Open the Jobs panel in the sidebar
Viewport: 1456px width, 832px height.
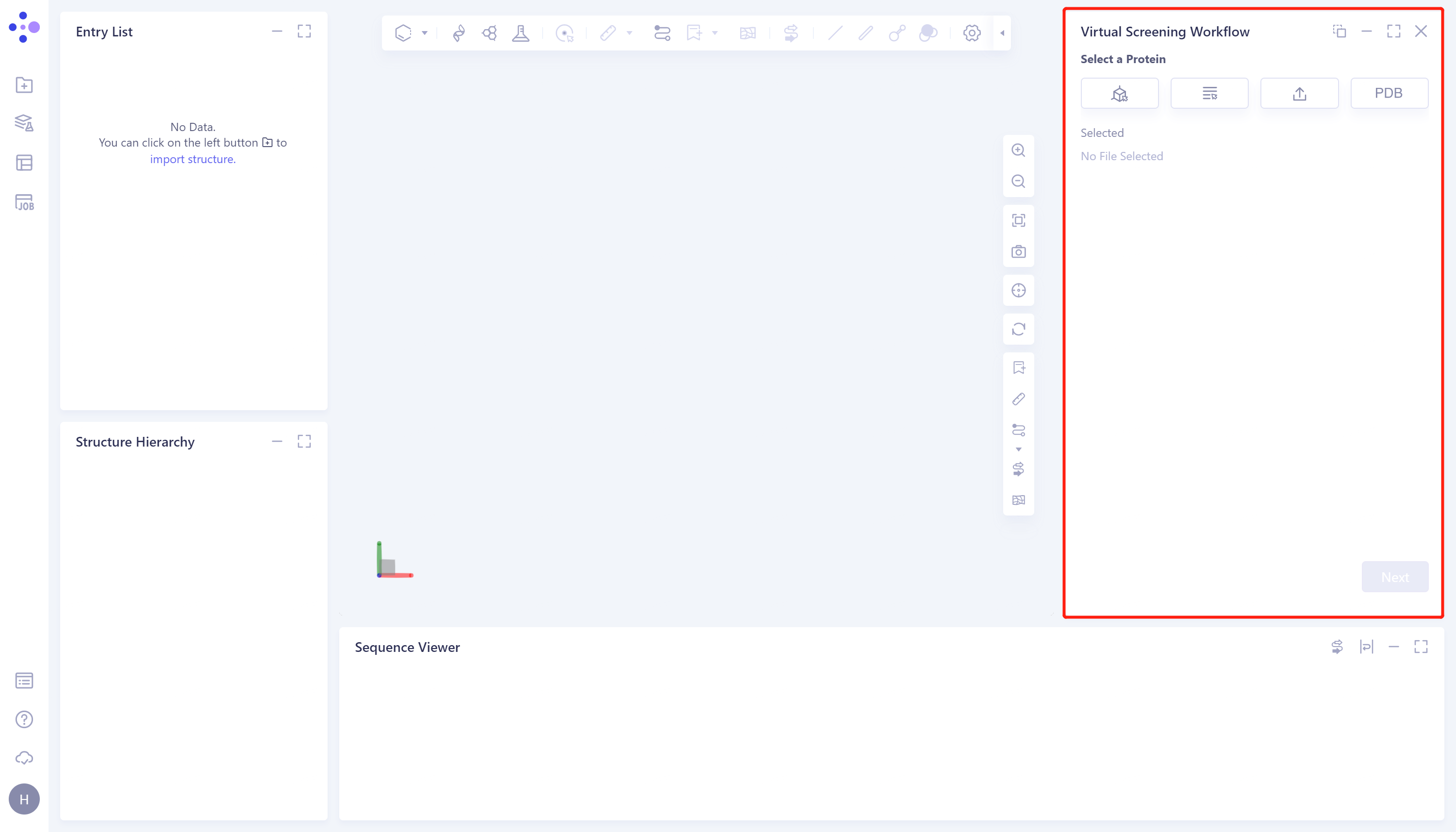pyautogui.click(x=24, y=202)
